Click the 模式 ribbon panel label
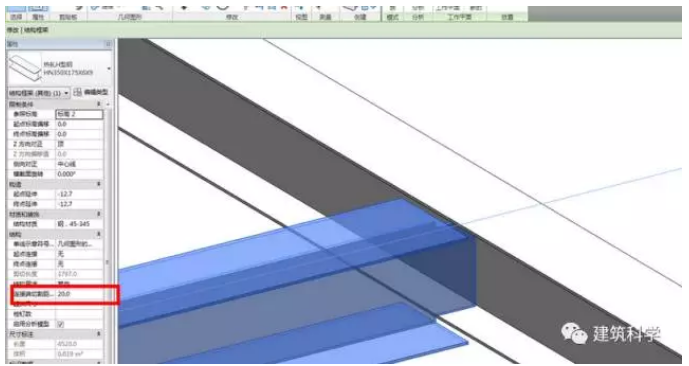The width and height of the screenshot is (689, 366). point(392,17)
